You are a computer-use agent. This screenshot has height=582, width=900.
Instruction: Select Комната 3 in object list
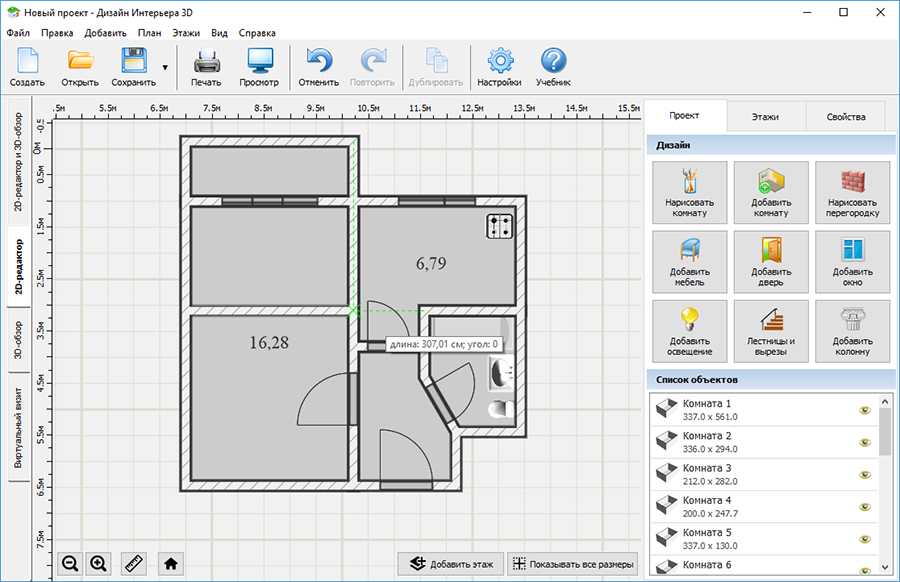tap(764, 474)
